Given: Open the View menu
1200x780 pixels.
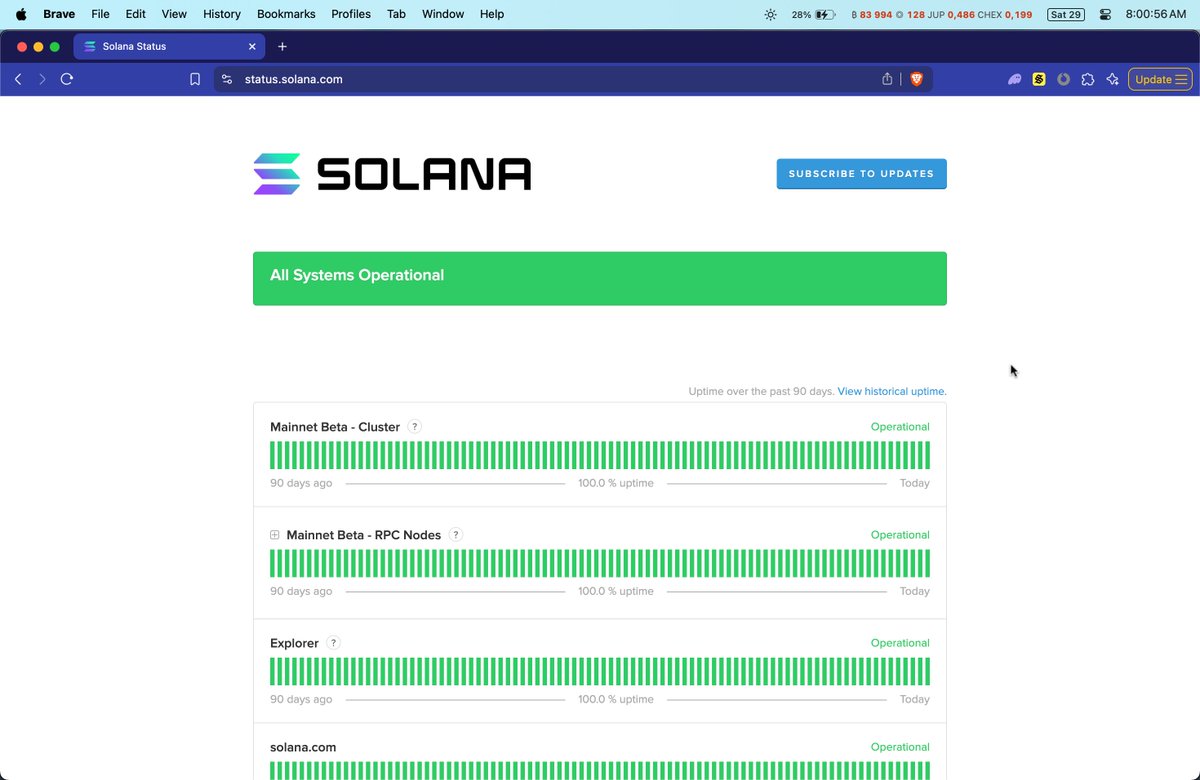Looking at the screenshot, I should click(174, 14).
